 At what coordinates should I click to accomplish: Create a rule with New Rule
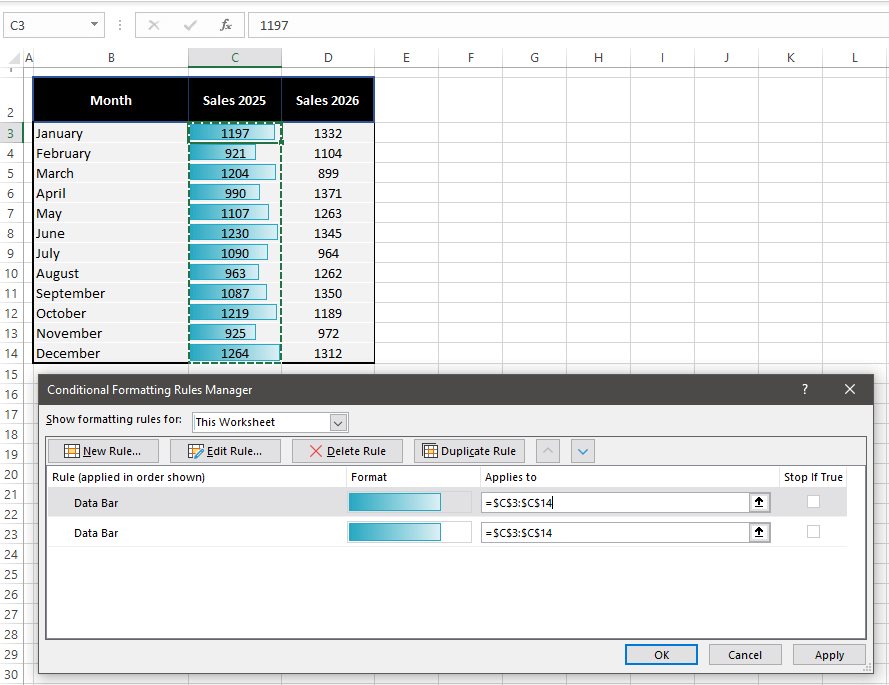tap(102, 450)
